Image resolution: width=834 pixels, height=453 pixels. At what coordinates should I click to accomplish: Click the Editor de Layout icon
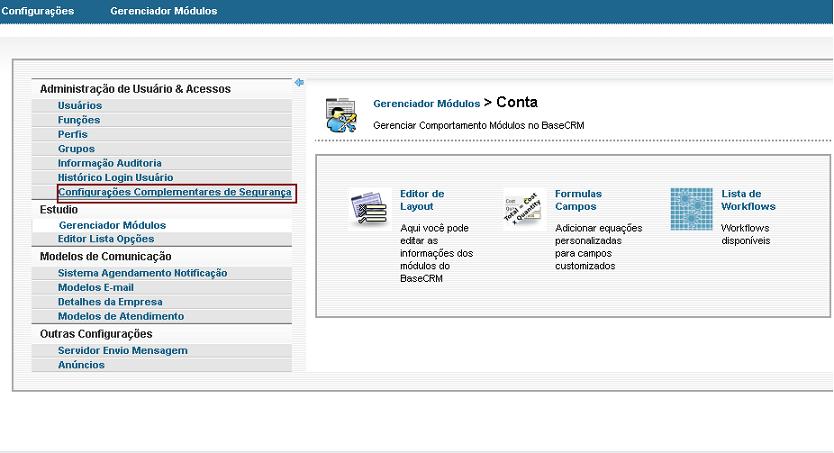point(368,208)
